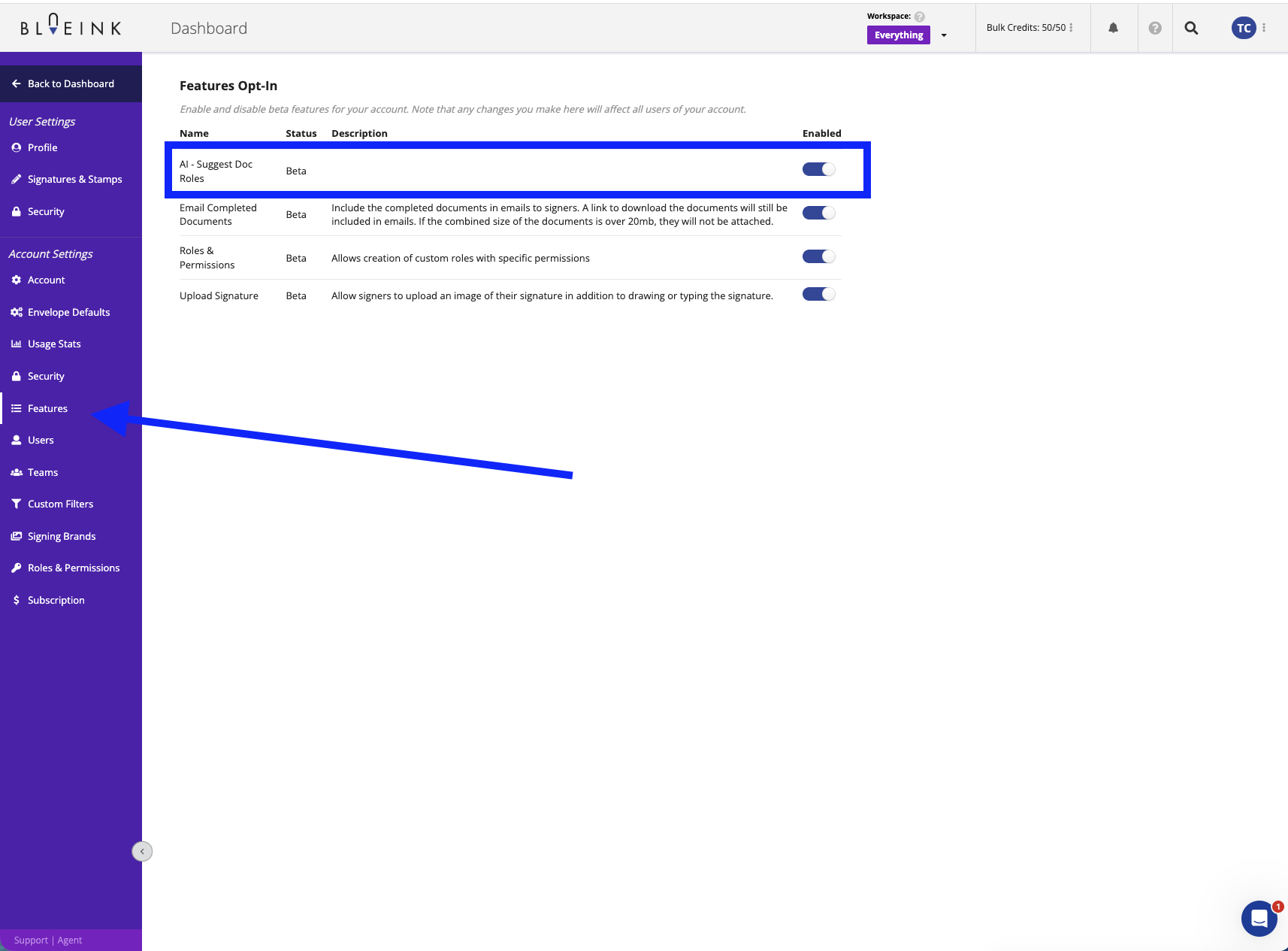
Task: Open the menu dots beside TC avatar
Action: pos(1264,28)
